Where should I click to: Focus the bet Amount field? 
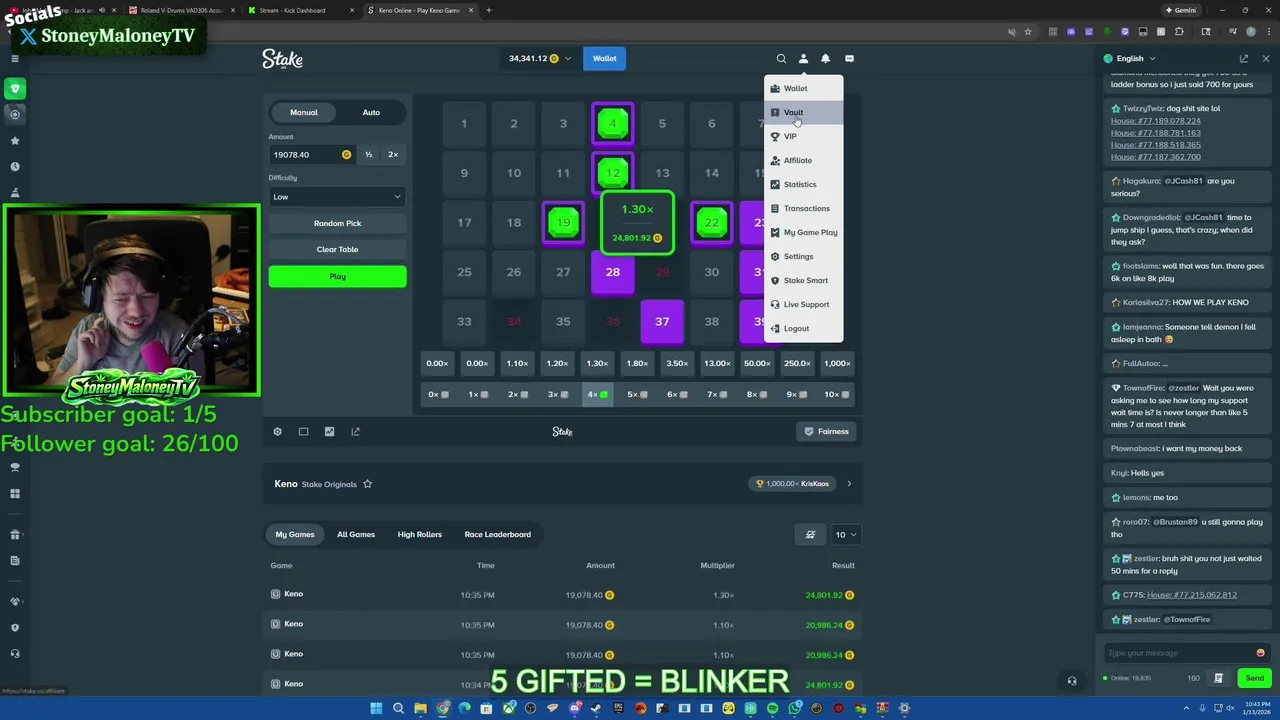click(x=311, y=155)
